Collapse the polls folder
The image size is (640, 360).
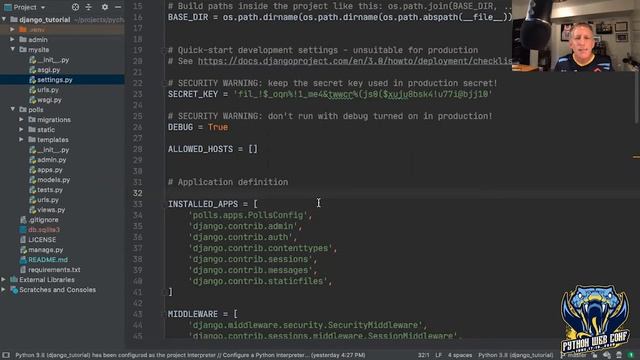[x=13, y=109]
